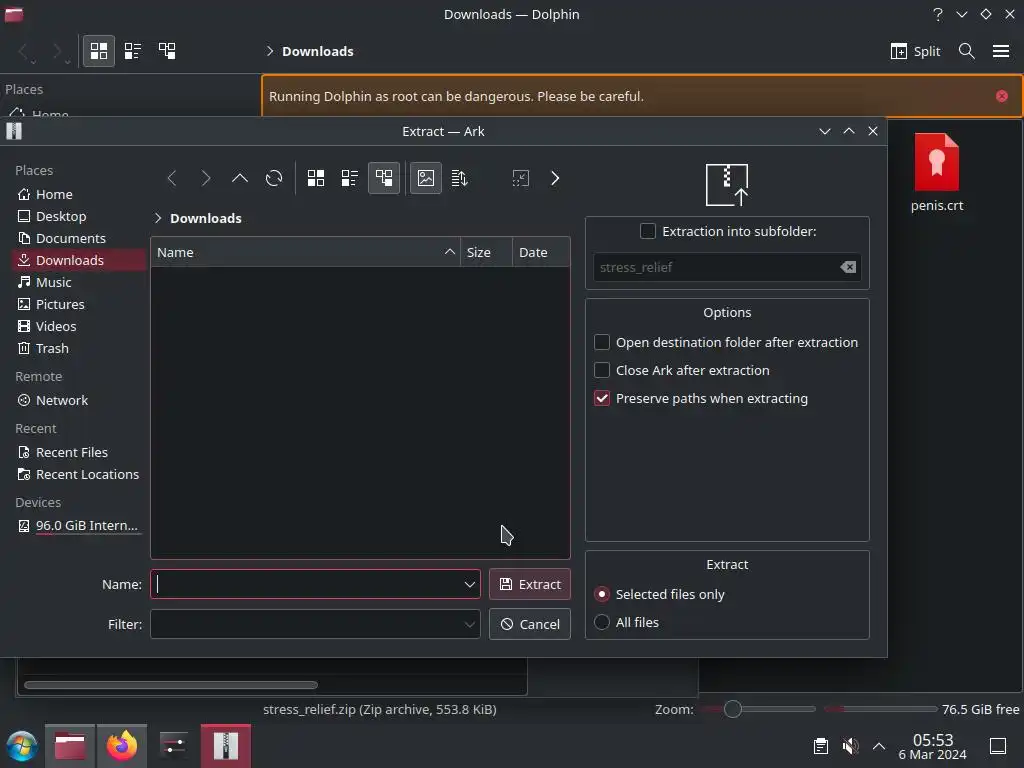Viewport: 1024px width, 768px height.
Task: Click the disabled zoom-fit toolbar icon
Action: point(520,178)
